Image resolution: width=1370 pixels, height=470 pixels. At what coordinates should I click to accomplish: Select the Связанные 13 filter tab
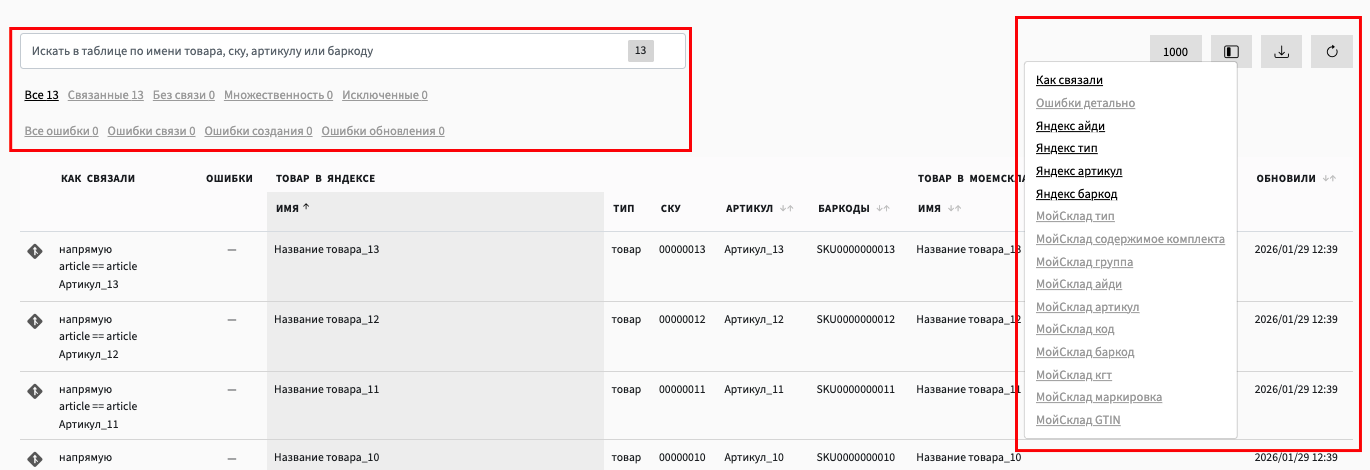(106, 95)
